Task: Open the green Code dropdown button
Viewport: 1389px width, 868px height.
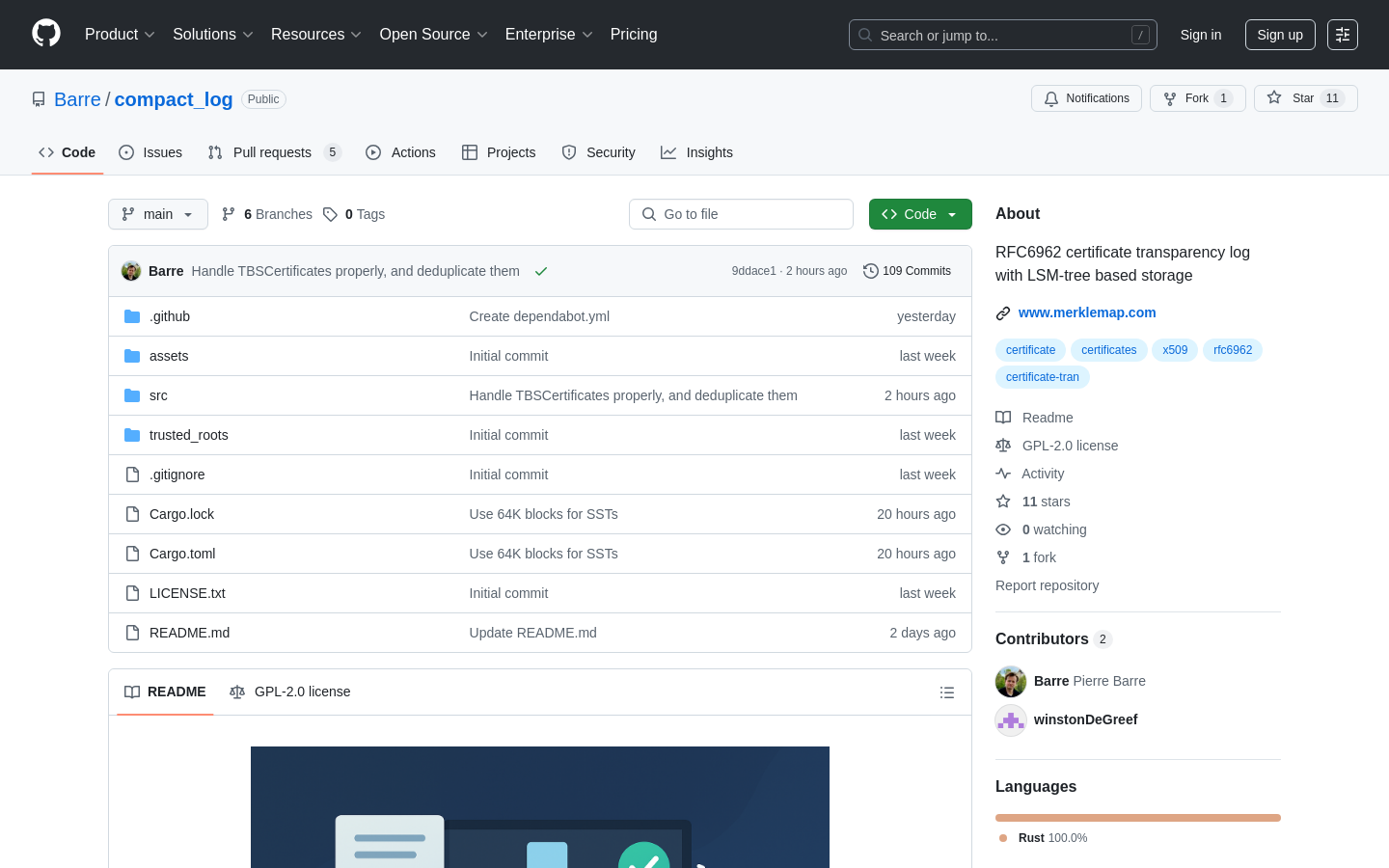Action: pos(920,214)
